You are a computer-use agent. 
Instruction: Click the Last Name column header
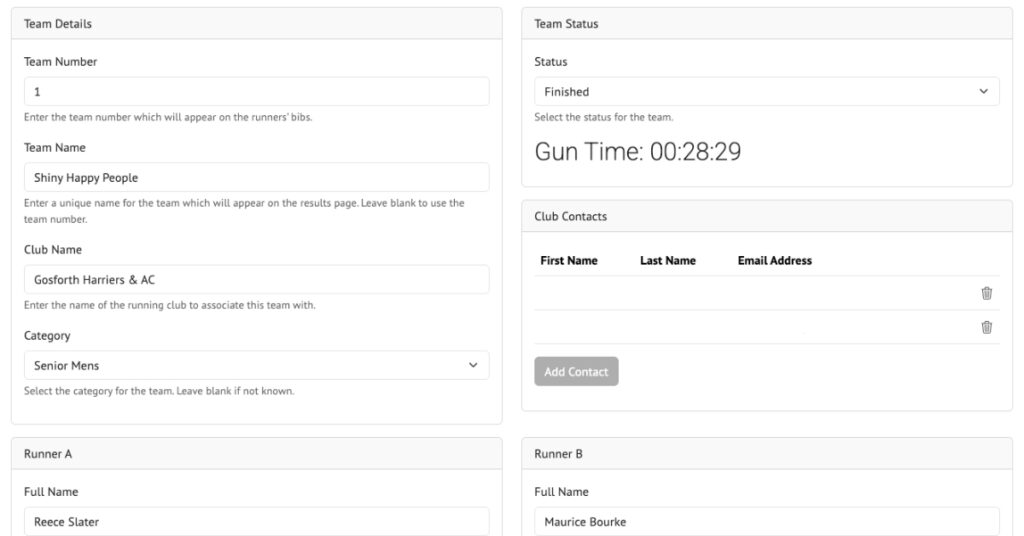(x=667, y=260)
